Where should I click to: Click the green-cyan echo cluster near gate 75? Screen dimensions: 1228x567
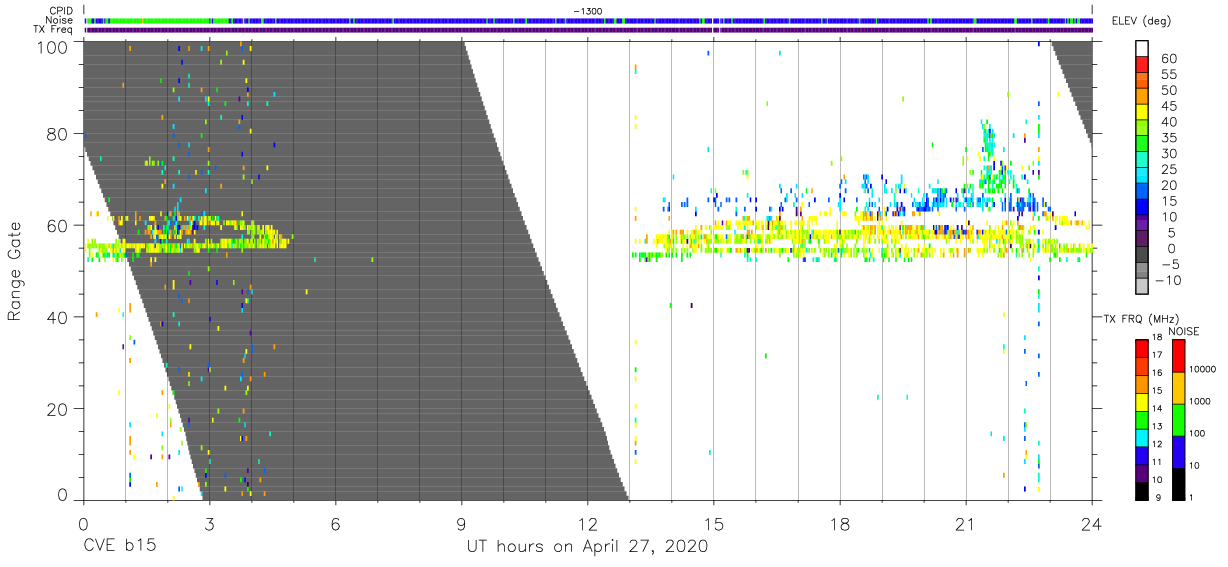(x=992, y=158)
